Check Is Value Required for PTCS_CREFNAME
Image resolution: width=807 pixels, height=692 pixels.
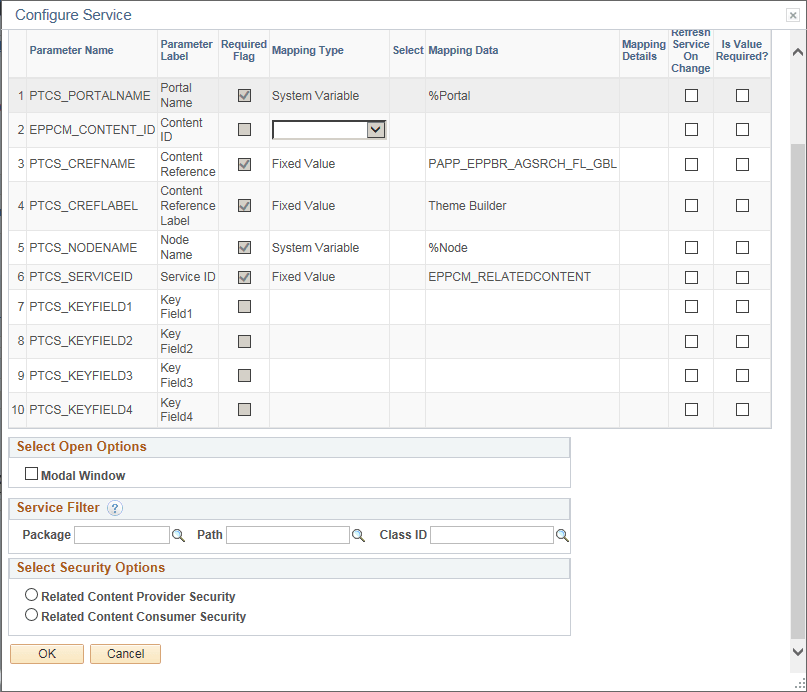(x=742, y=165)
